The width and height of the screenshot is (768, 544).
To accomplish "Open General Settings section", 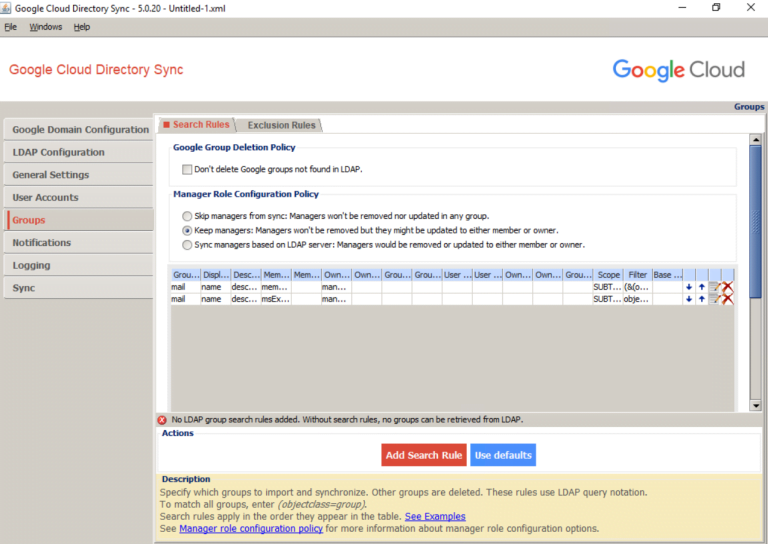I will pyautogui.click(x=78, y=175).
